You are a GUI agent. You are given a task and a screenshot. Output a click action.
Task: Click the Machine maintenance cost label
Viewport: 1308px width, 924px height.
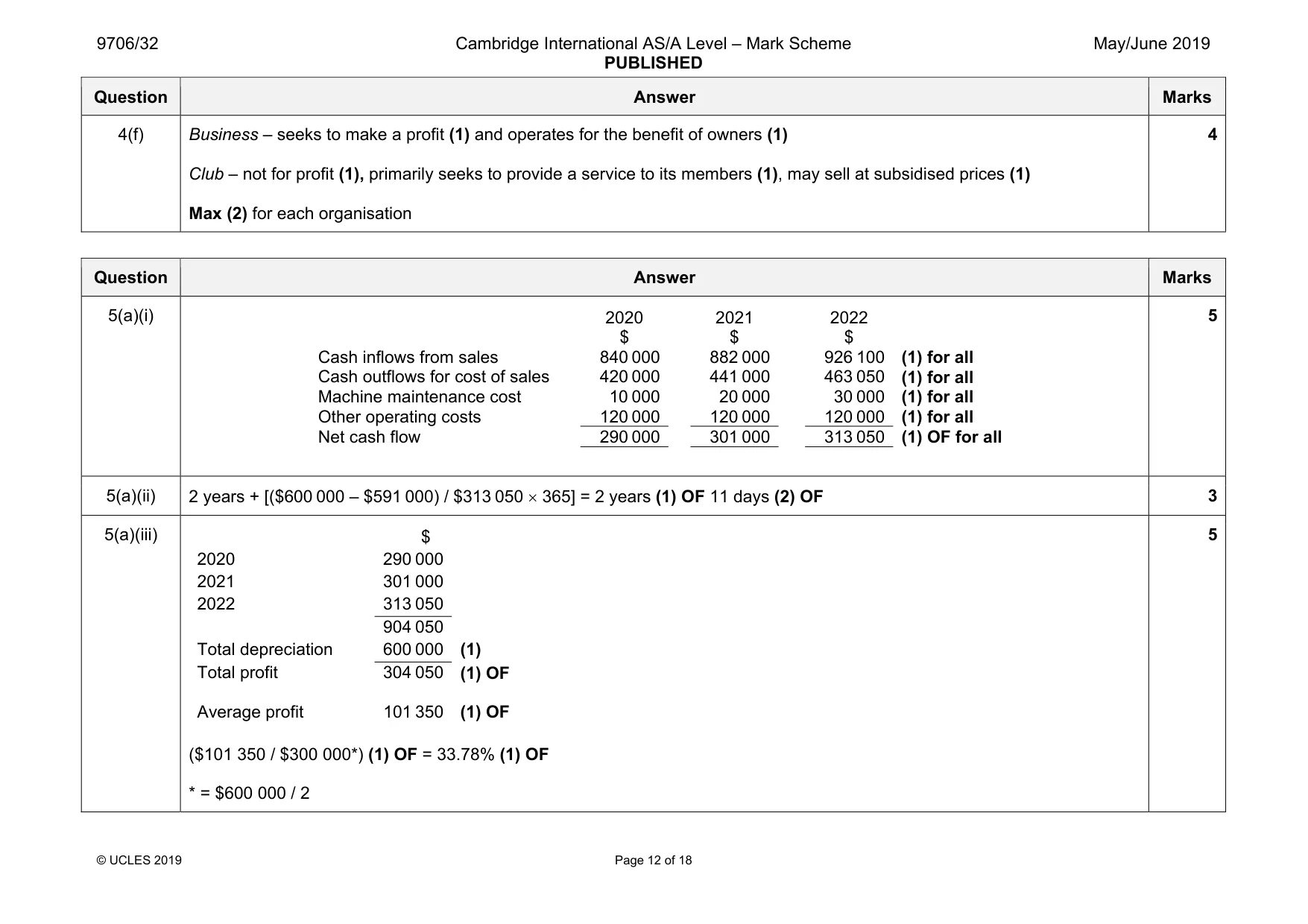click(x=420, y=396)
